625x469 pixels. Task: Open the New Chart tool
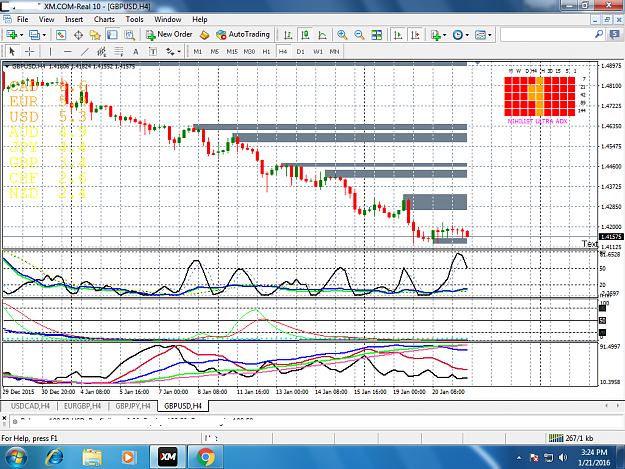click(x=11, y=35)
